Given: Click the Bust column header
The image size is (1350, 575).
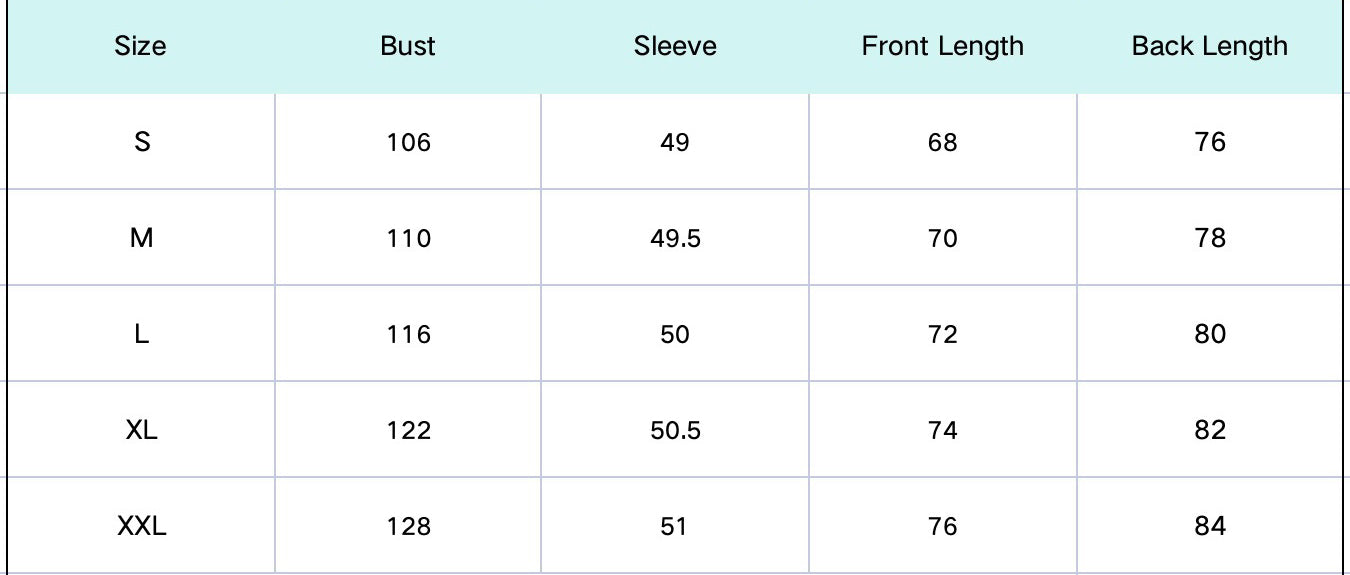Looking at the screenshot, I should coord(408,46).
